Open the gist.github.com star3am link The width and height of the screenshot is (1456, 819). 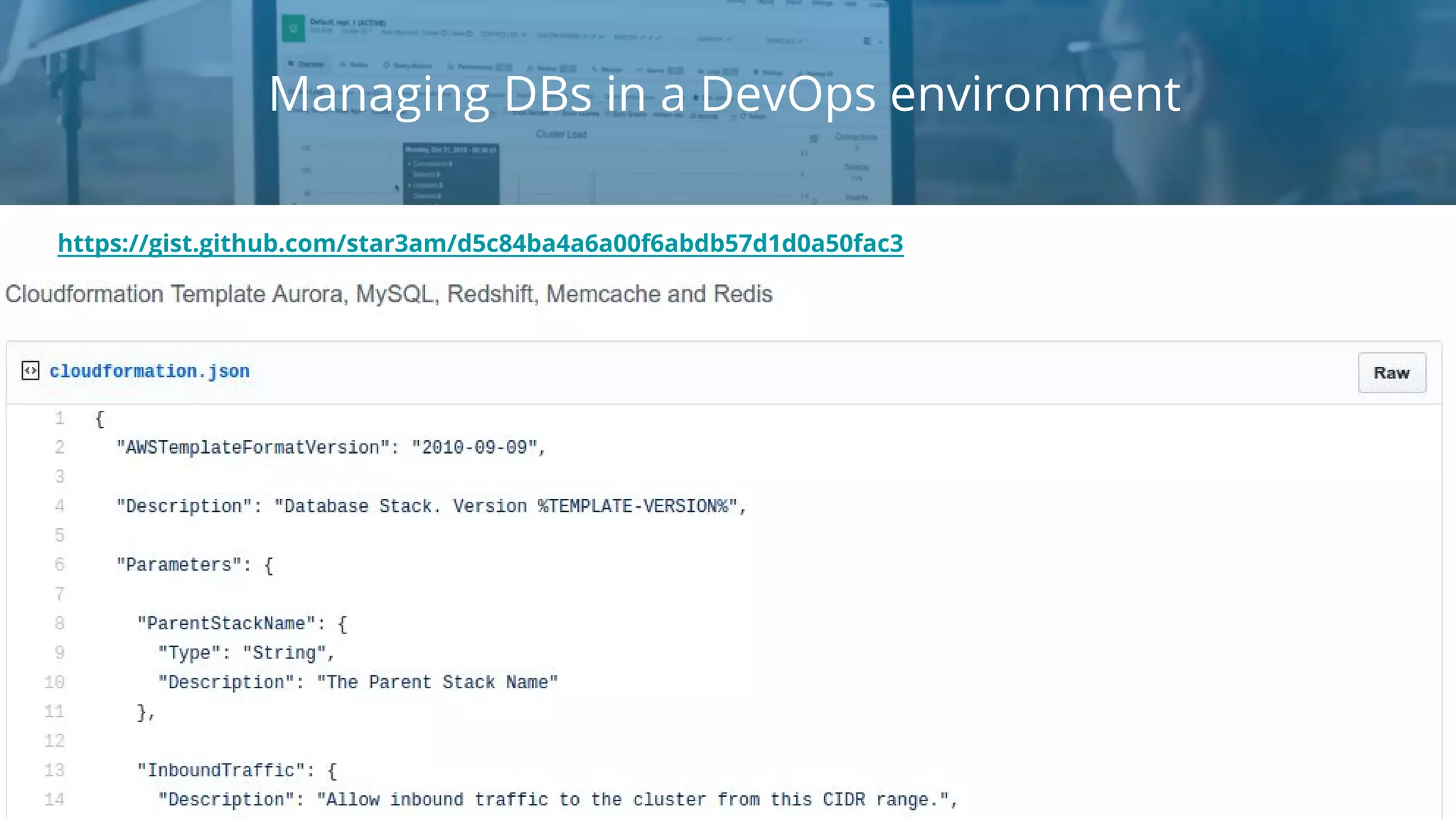481,243
